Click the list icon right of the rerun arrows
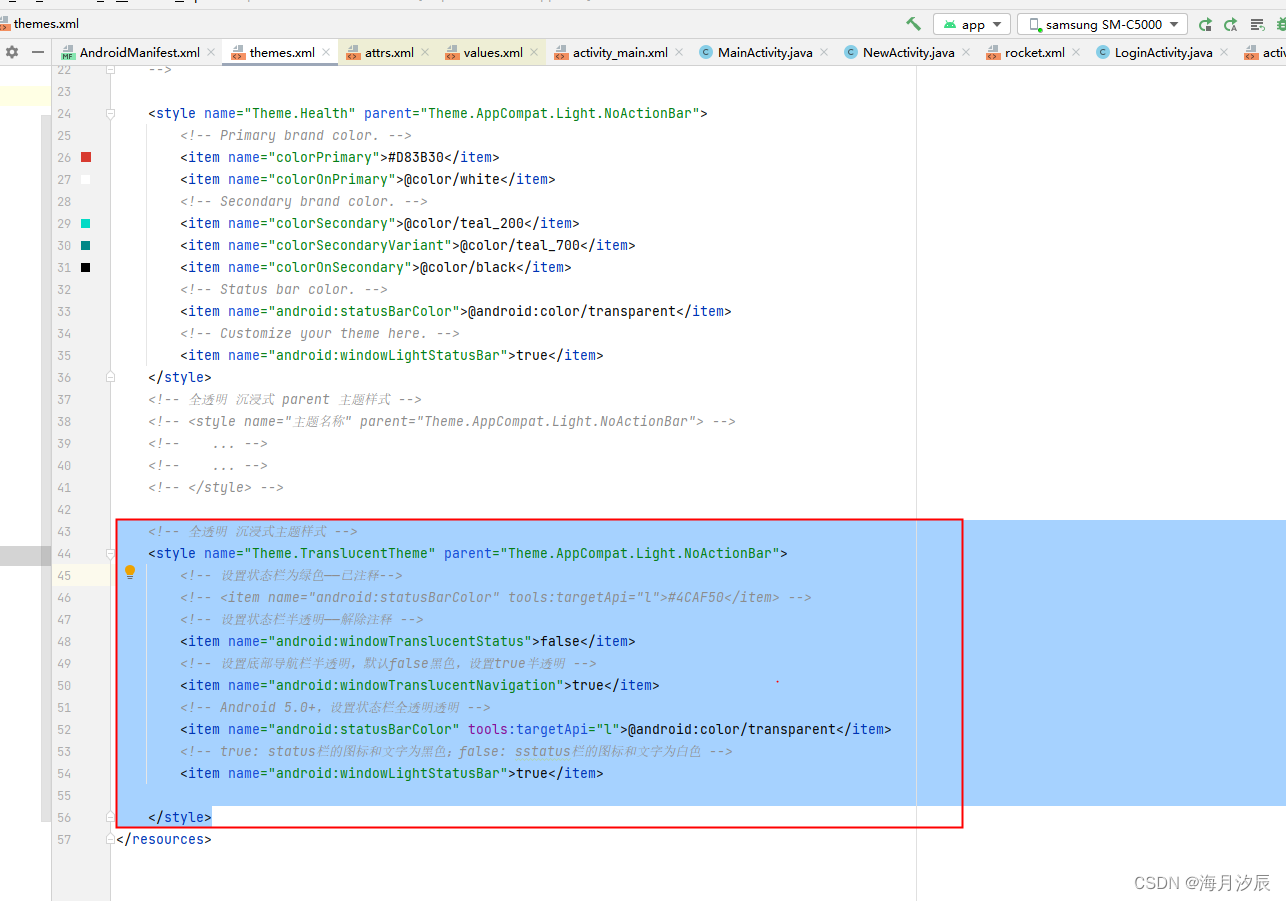 [1258, 23]
